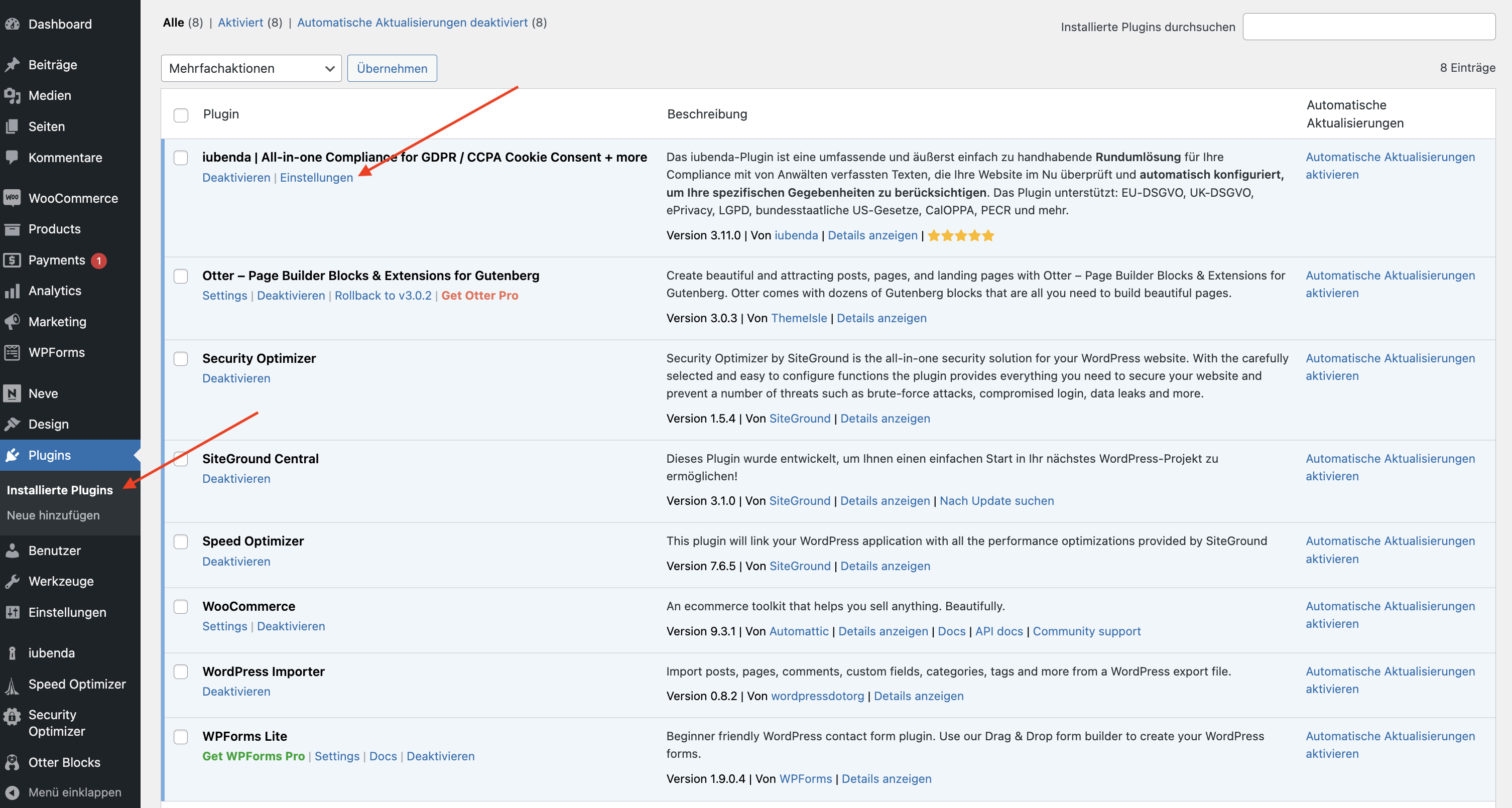Open Neue hinzufügen submenu item
This screenshot has width=1512, height=808.
pos(53,514)
